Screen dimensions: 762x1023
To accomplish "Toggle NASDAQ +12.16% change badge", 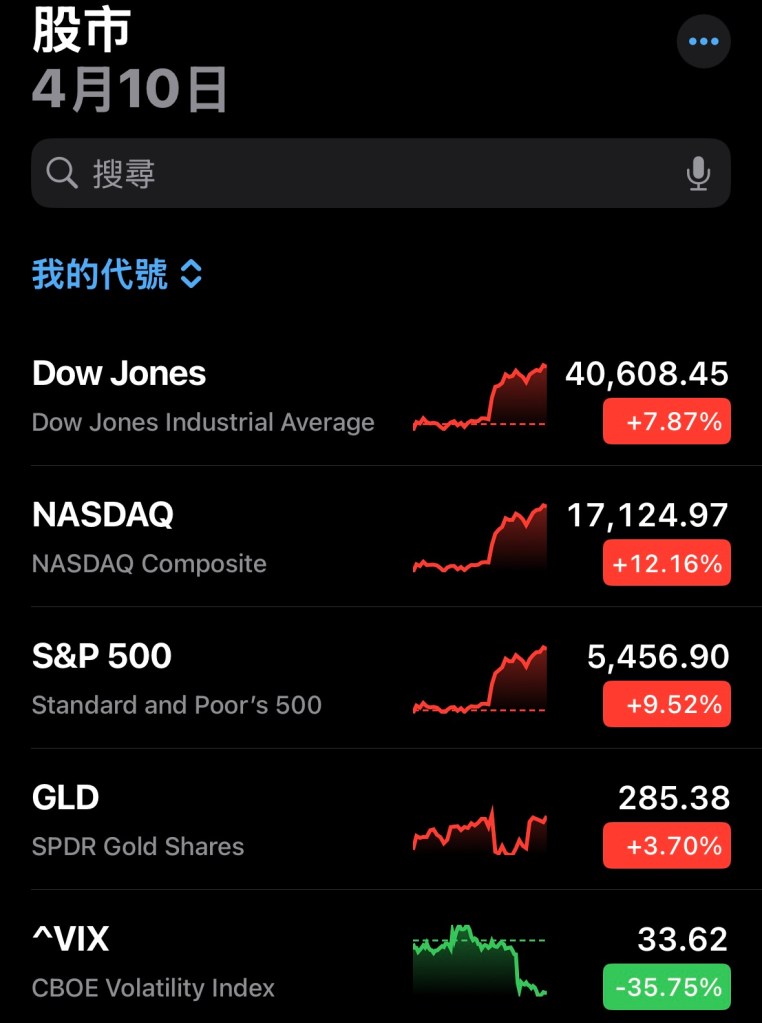I will tap(667, 563).
